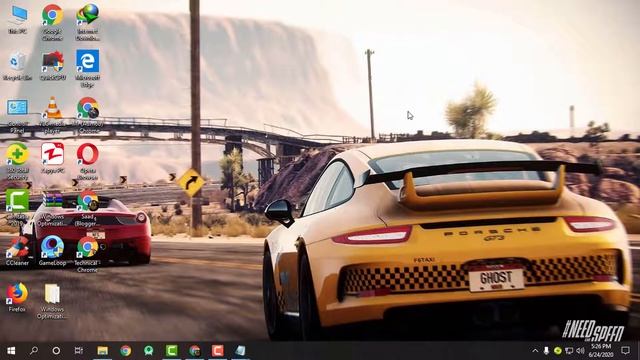Open Task View on the taskbar
640x360 pixels.
tap(79, 351)
